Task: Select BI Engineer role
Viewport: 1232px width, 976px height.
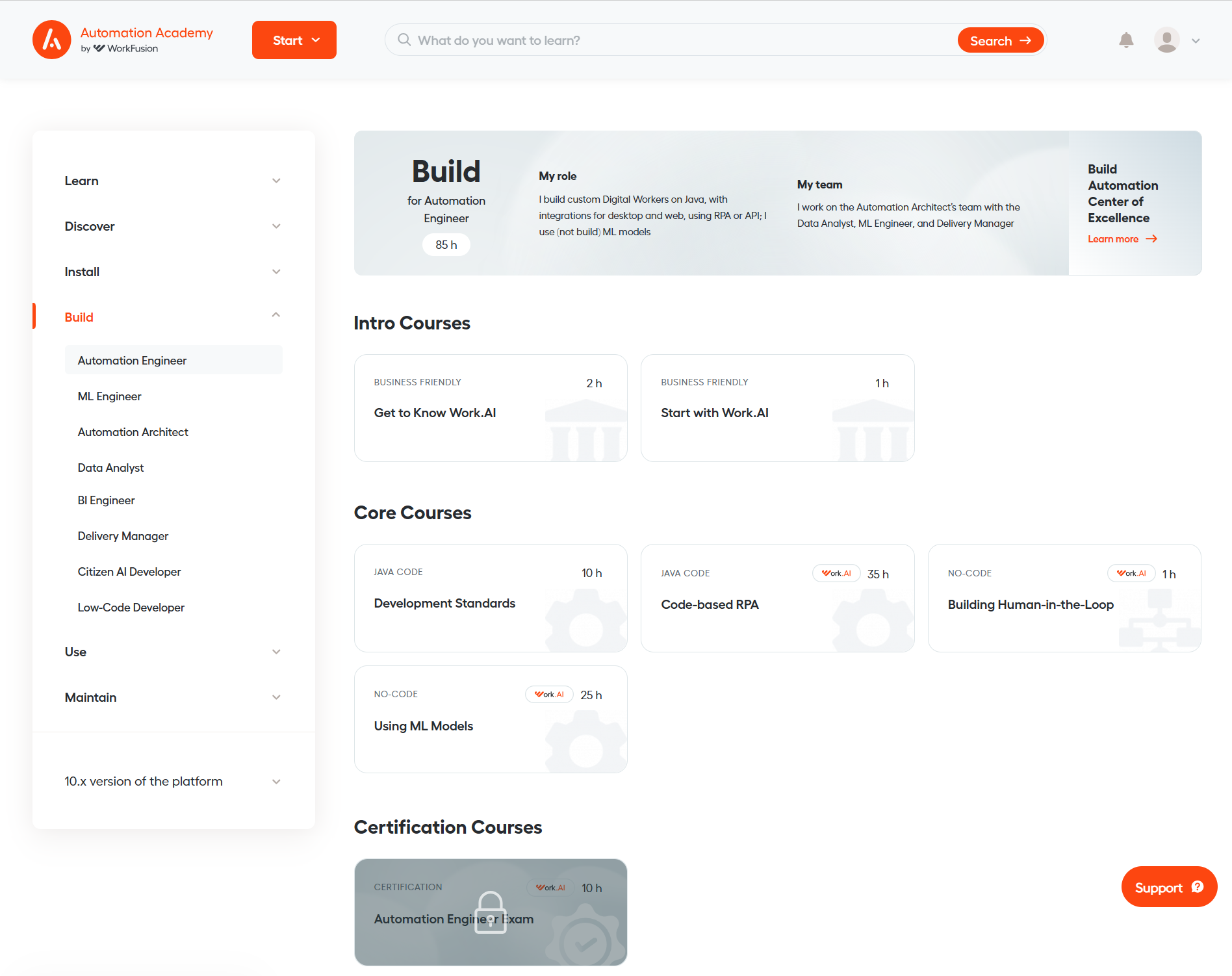Action: point(106,500)
